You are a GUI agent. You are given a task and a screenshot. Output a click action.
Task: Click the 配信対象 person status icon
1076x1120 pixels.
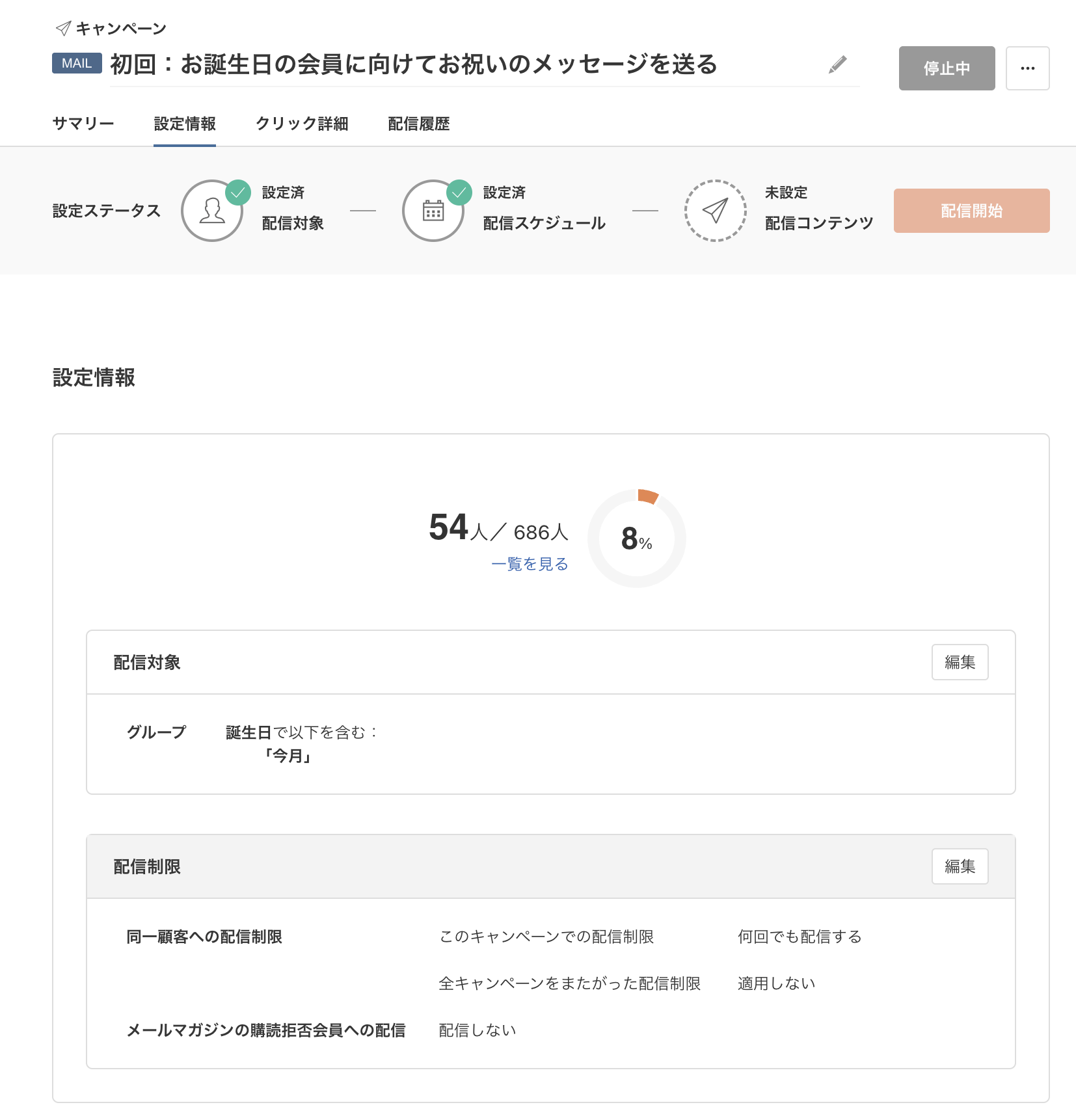click(x=212, y=210)
